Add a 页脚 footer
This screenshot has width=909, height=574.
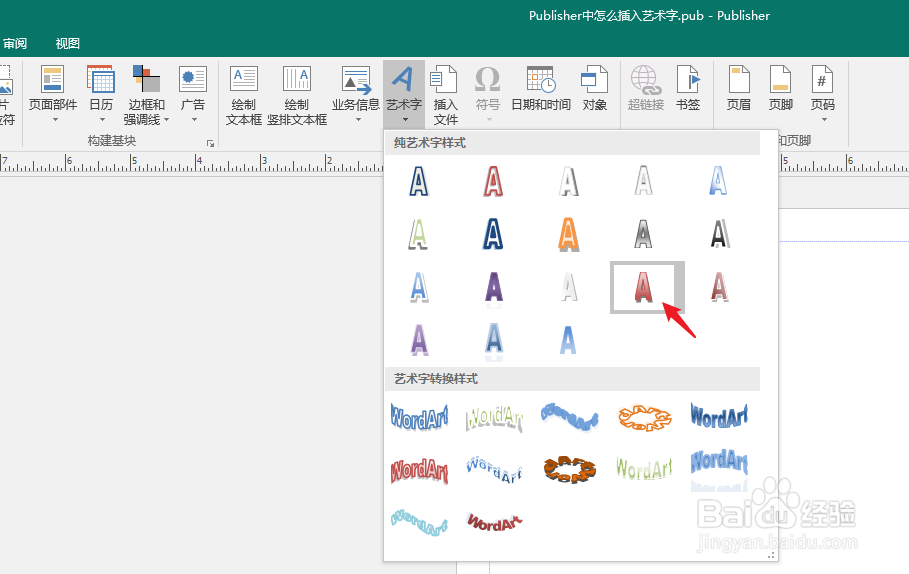coord(780,87)
